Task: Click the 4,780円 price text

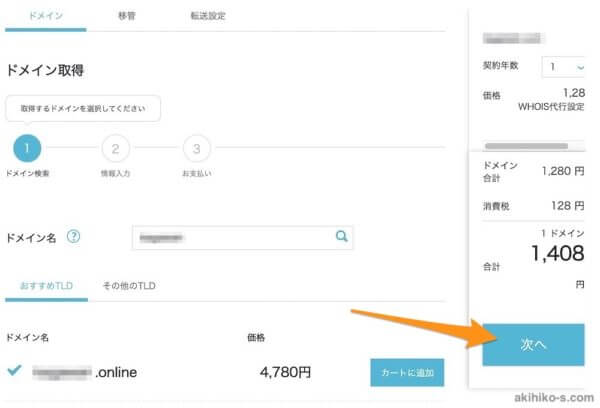Action: [285, 372]
